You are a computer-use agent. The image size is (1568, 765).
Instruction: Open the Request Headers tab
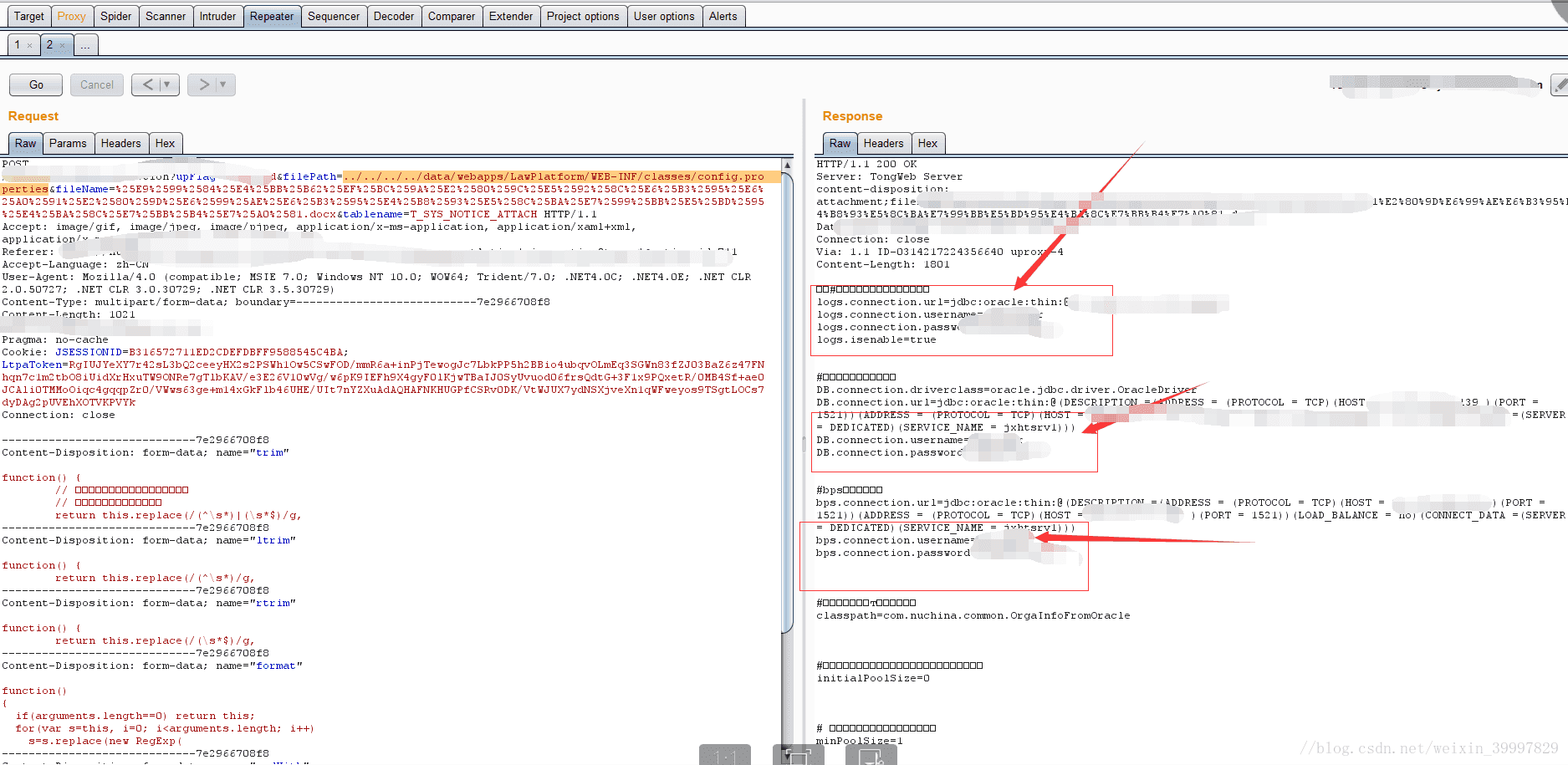tap(121, 144)
